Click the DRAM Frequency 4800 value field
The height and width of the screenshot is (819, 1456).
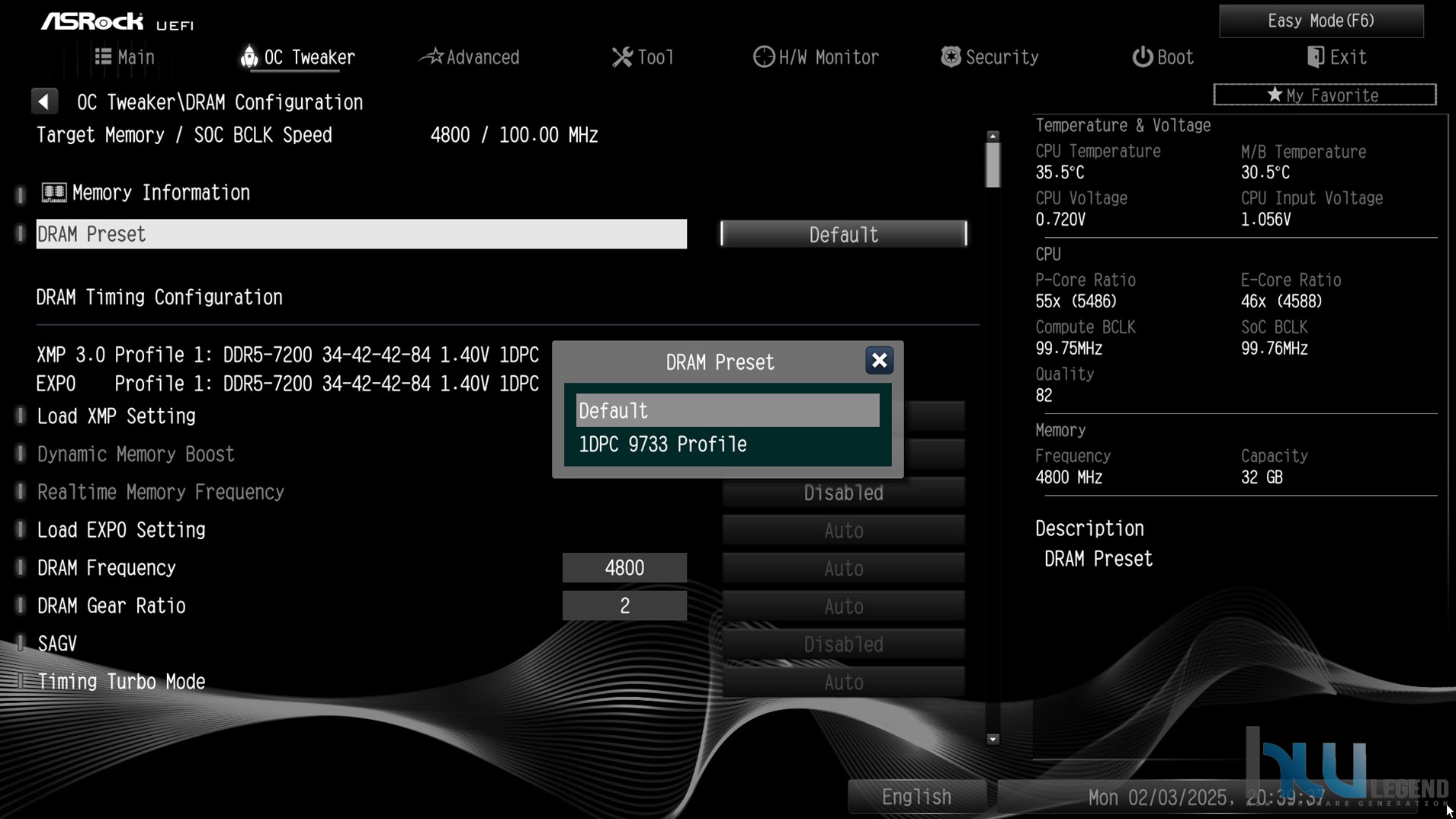click(x=624, y=568)
